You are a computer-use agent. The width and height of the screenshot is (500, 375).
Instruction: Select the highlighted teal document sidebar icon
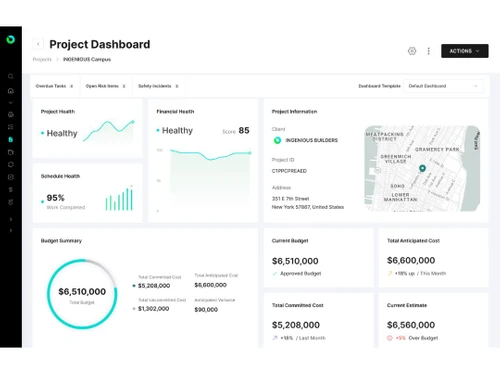(11, 140)
